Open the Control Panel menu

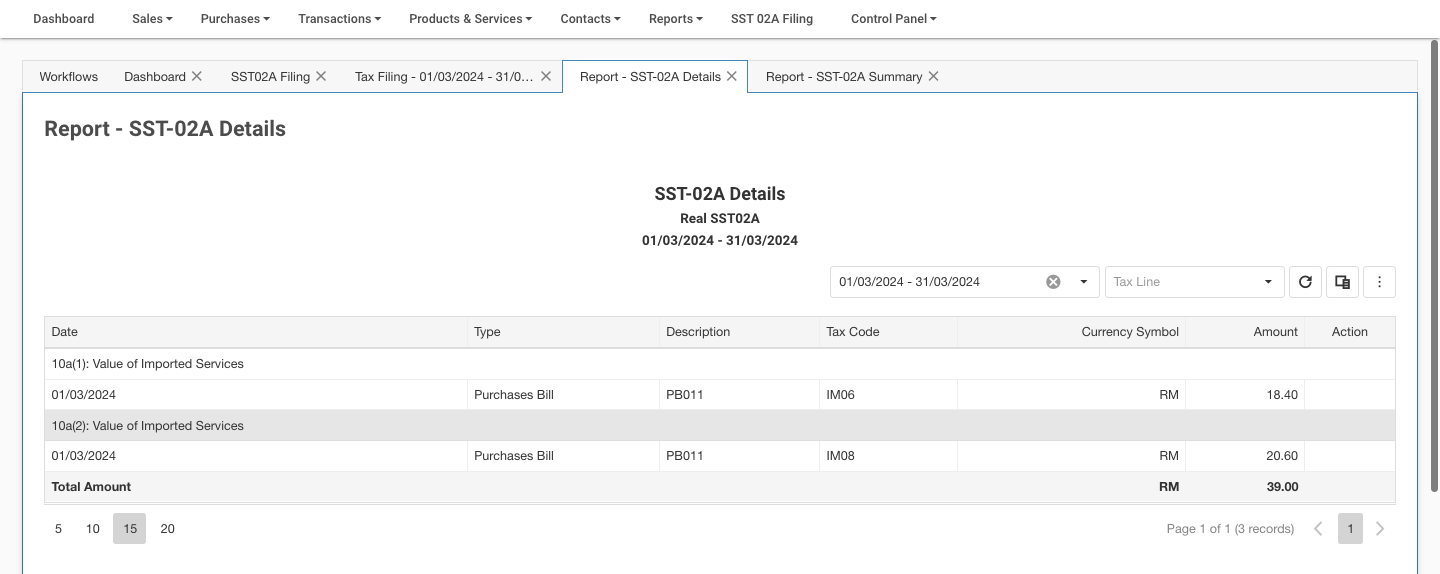893,19
